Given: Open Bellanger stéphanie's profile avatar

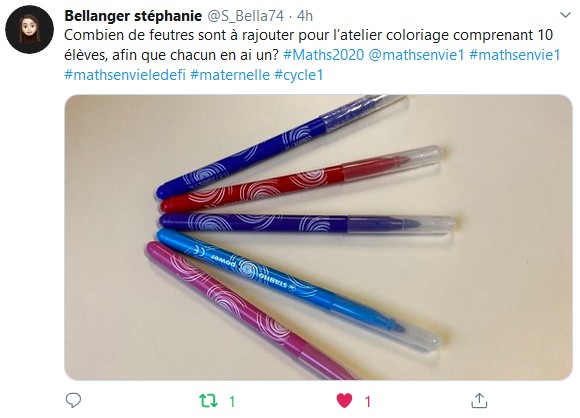Looking at the screenshot, I should coord(30,30).
